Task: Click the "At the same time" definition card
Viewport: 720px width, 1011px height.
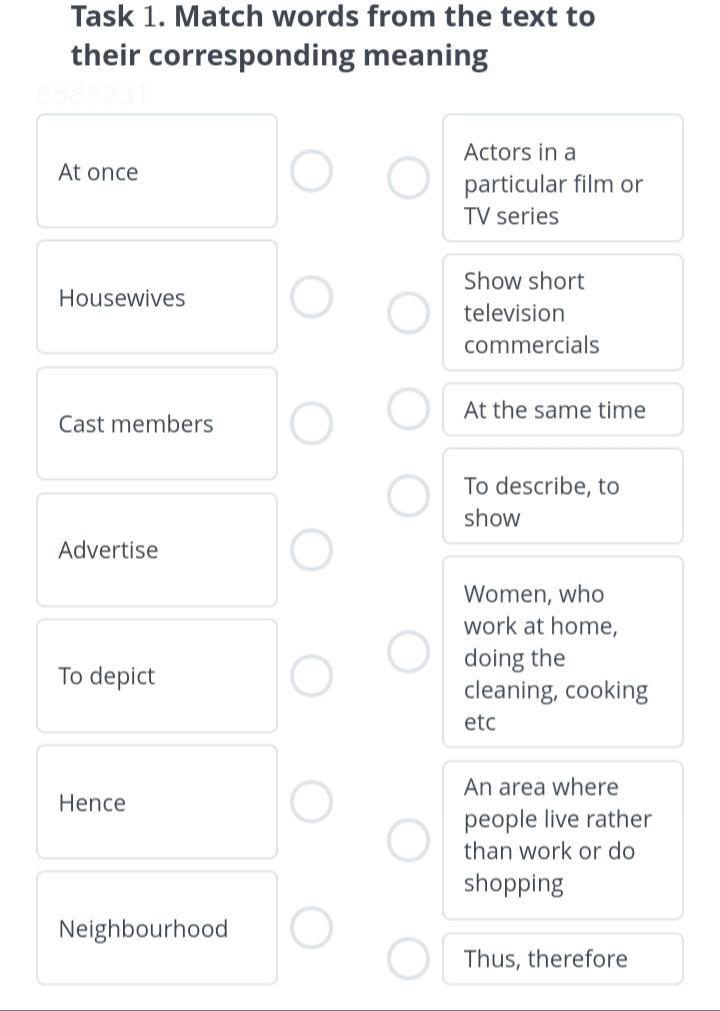Action: (x=562, y=410)
